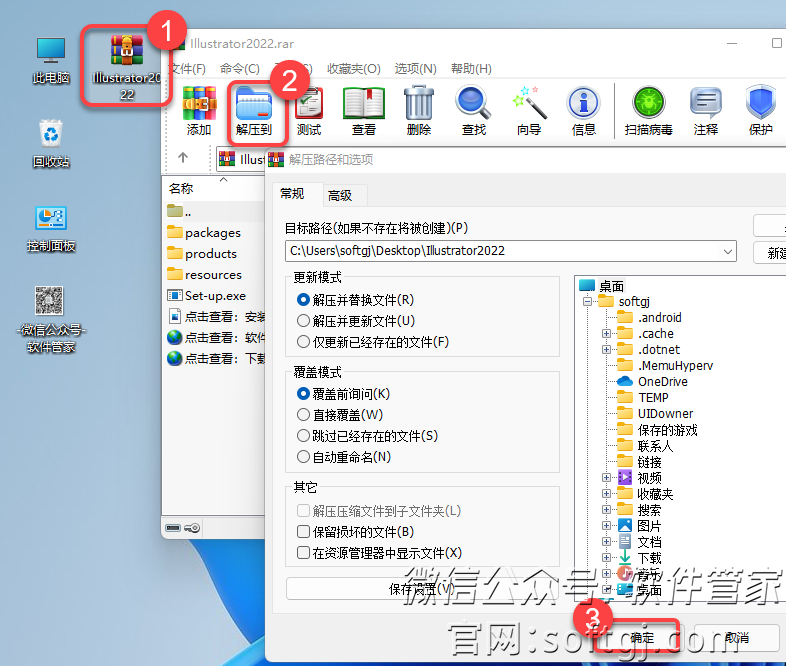Image resolution: width=786 pixels, height=666 pixels.
Task: Open Recycle Bin (回收站) desktop icon
Action: point(51,144)
